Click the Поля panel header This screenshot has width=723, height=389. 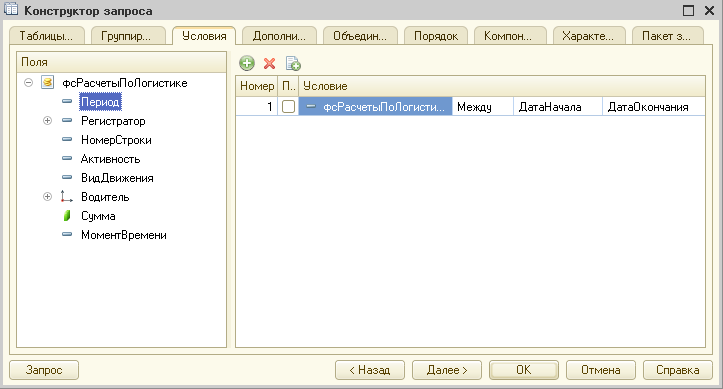click(121, 62)
